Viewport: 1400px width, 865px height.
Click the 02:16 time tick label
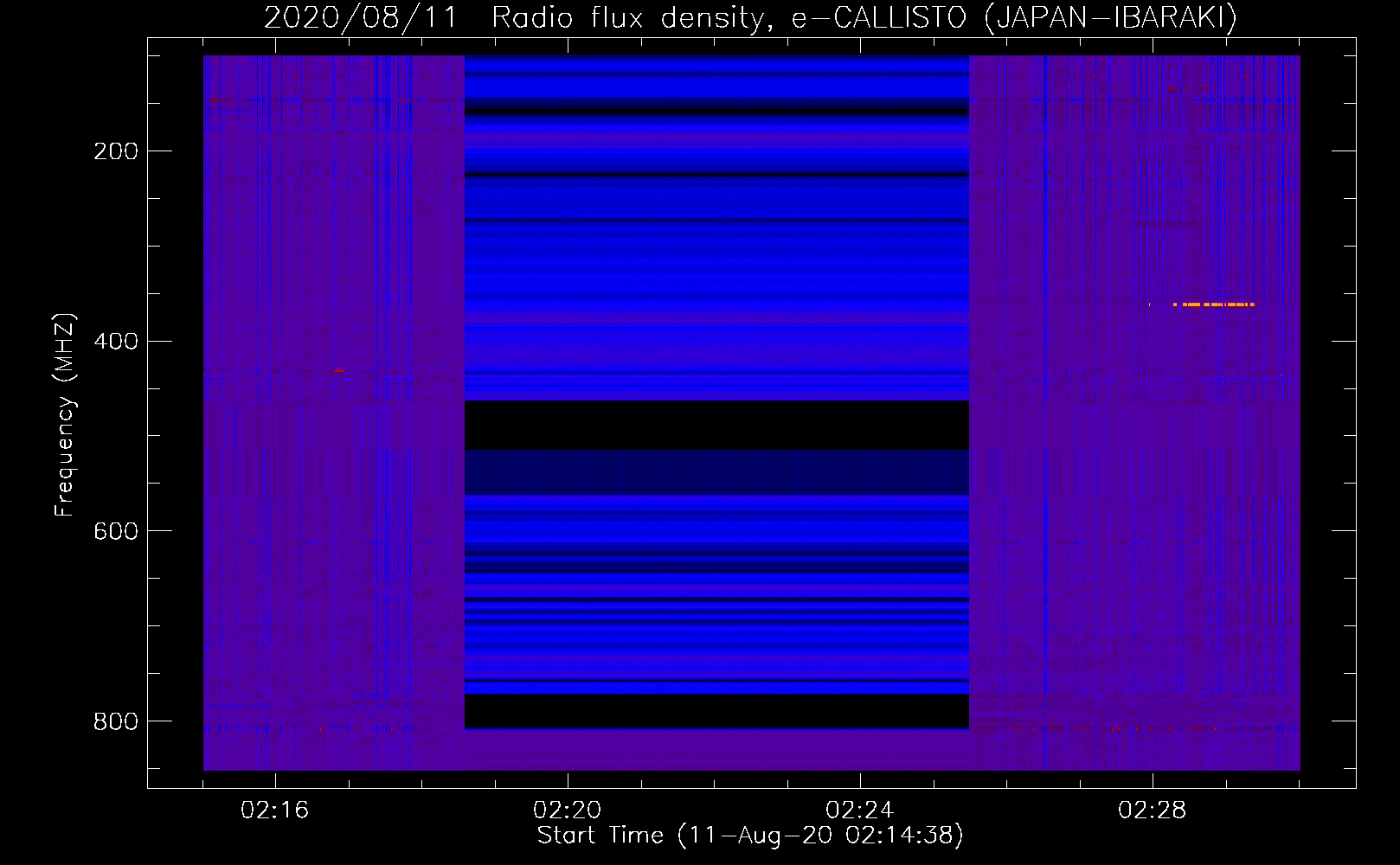[x=275, y=811]
